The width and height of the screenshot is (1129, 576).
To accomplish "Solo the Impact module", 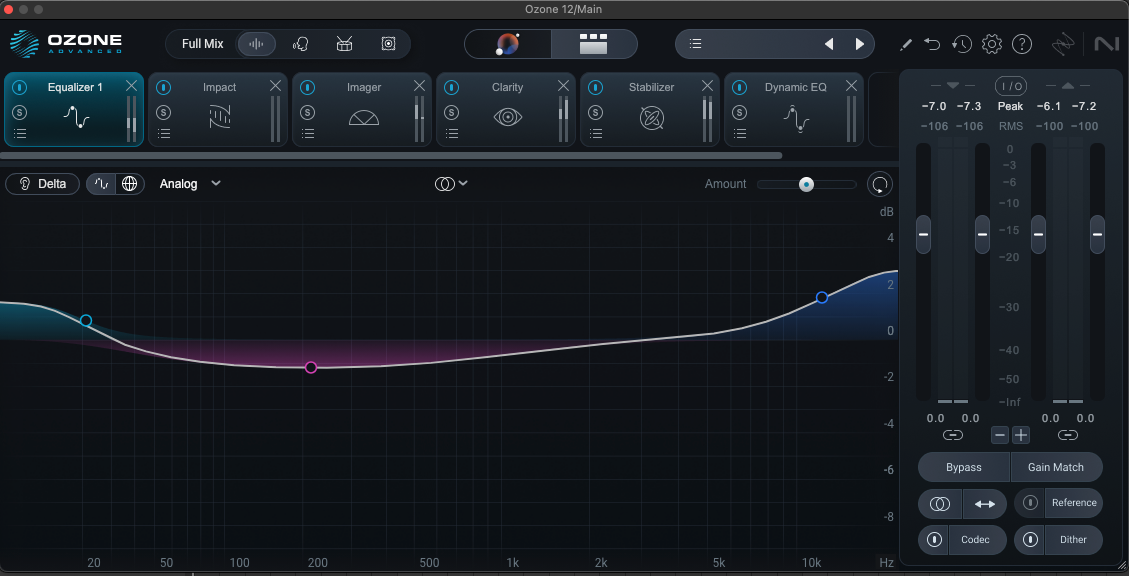I will point(164,112).
